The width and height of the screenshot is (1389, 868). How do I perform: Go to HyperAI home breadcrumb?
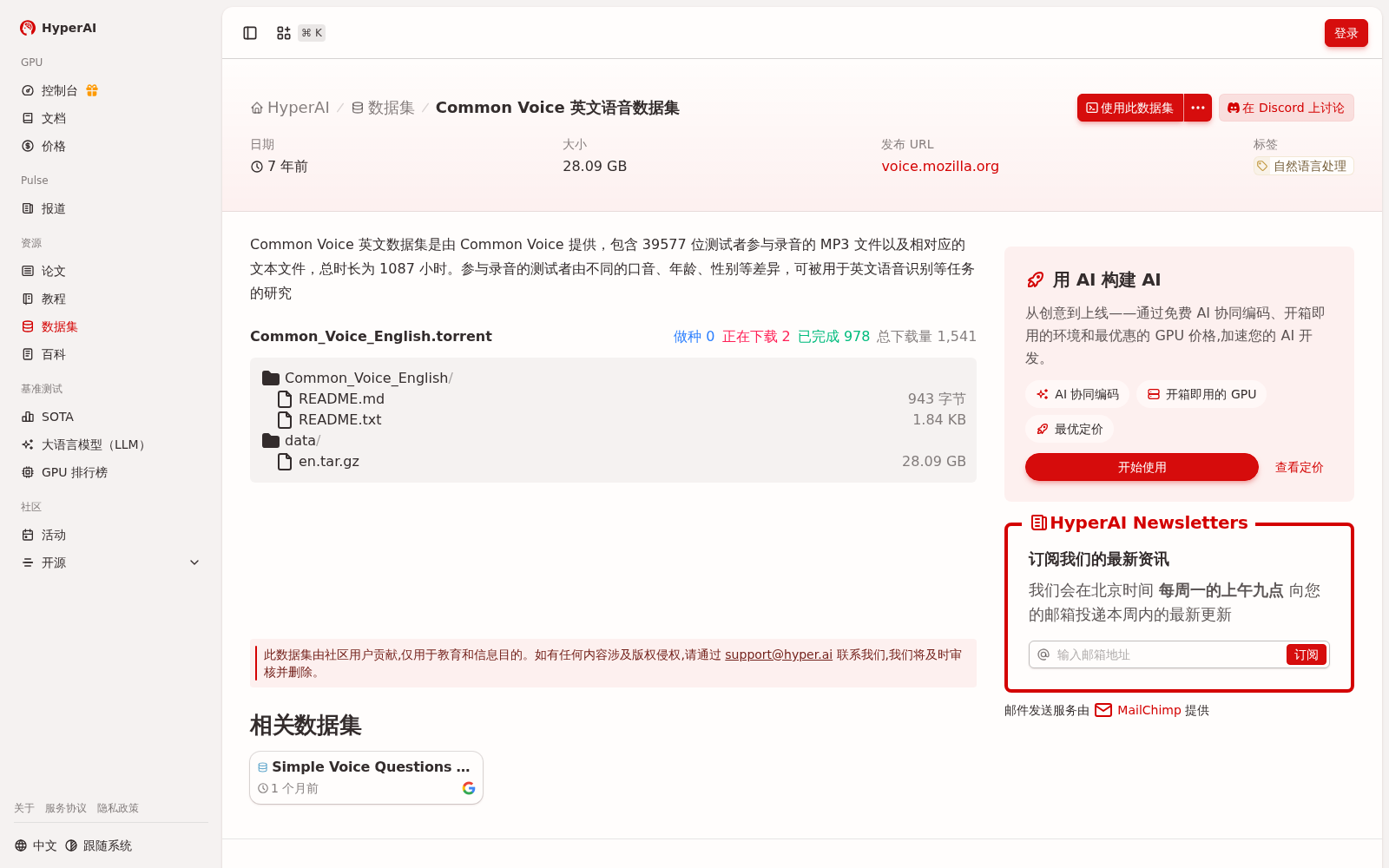pos(290,108)
